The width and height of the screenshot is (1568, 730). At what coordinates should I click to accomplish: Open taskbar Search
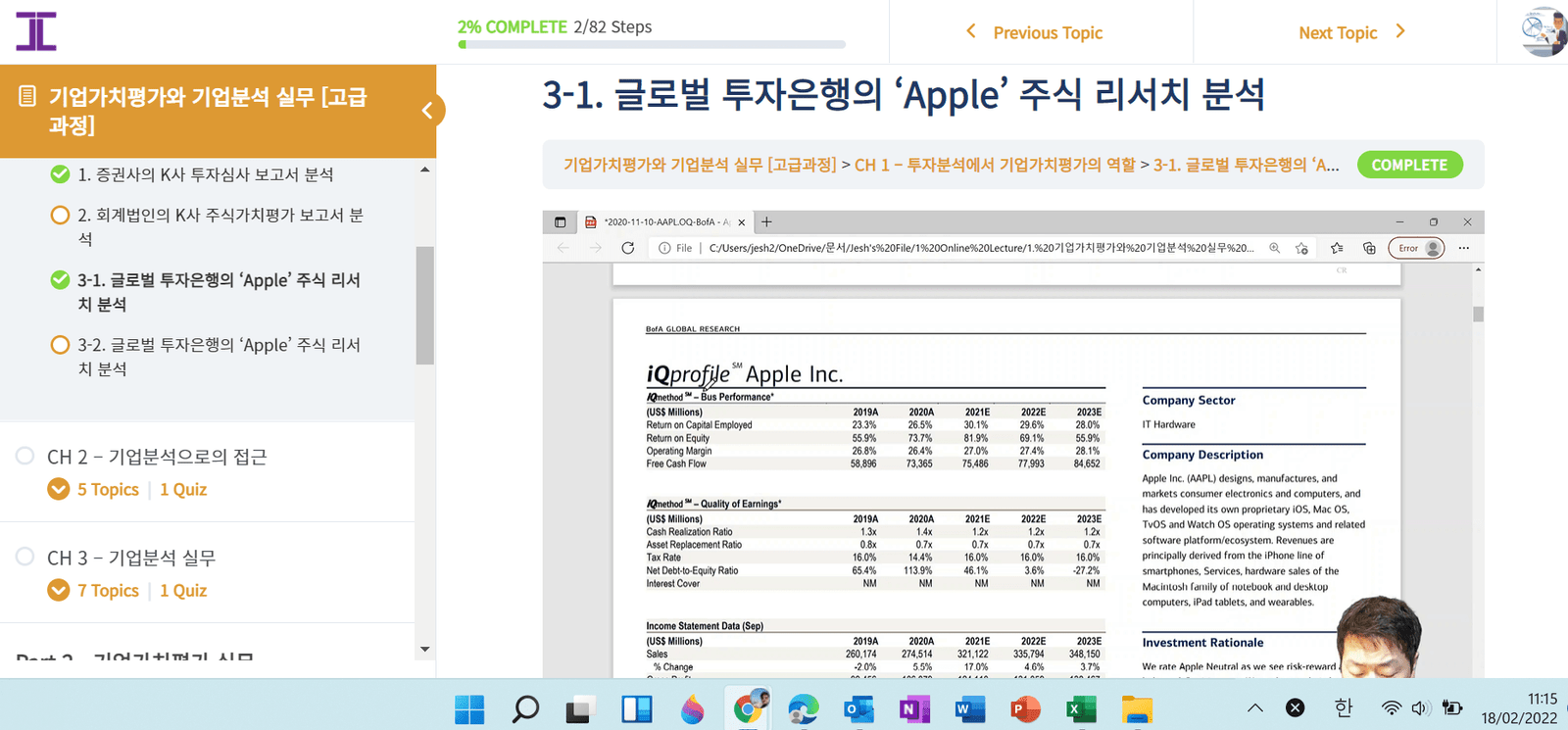tap(525, 708)
